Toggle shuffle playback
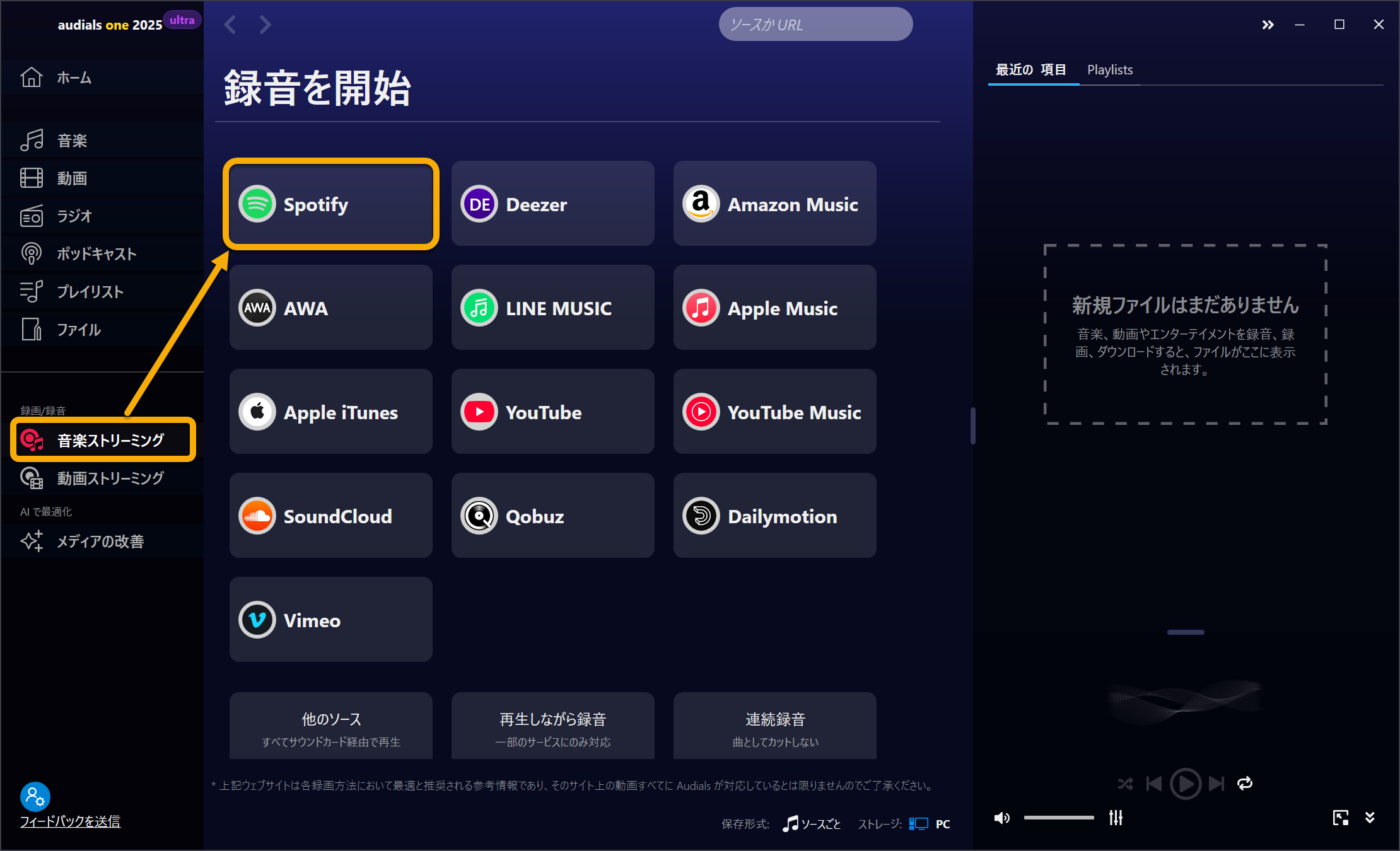The width and height of the screenshot is (1400, 851). [x=1125, y=784]
